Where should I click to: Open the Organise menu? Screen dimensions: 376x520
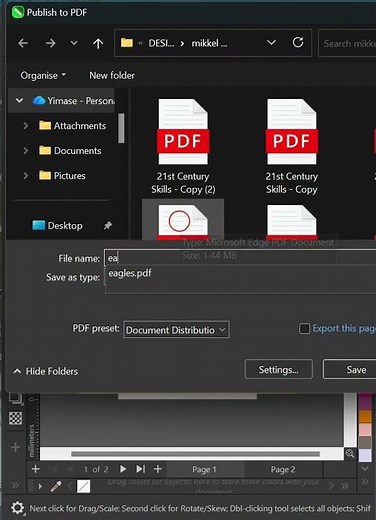click(43, 75)
